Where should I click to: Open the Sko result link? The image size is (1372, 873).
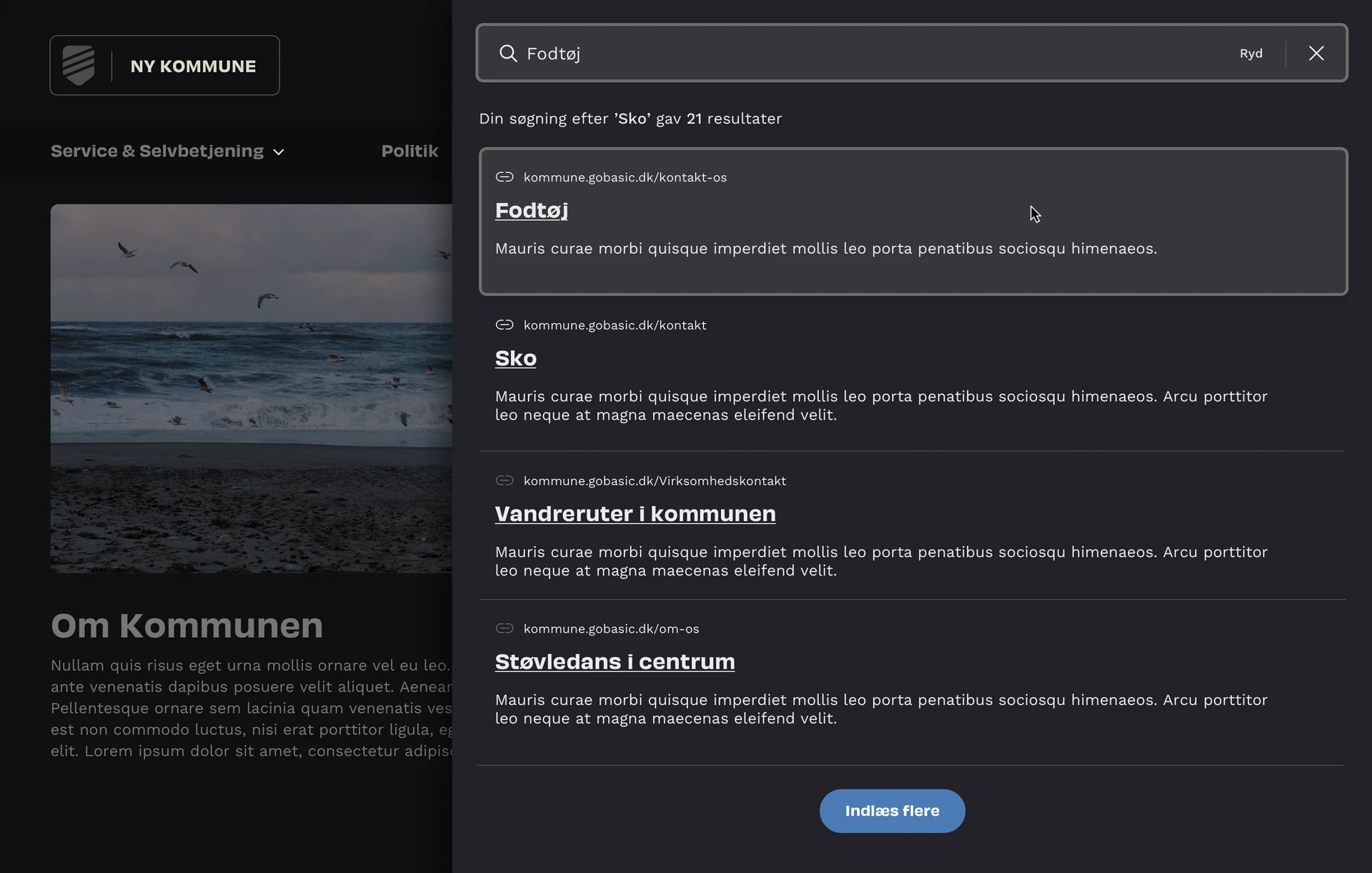[515, 358]
